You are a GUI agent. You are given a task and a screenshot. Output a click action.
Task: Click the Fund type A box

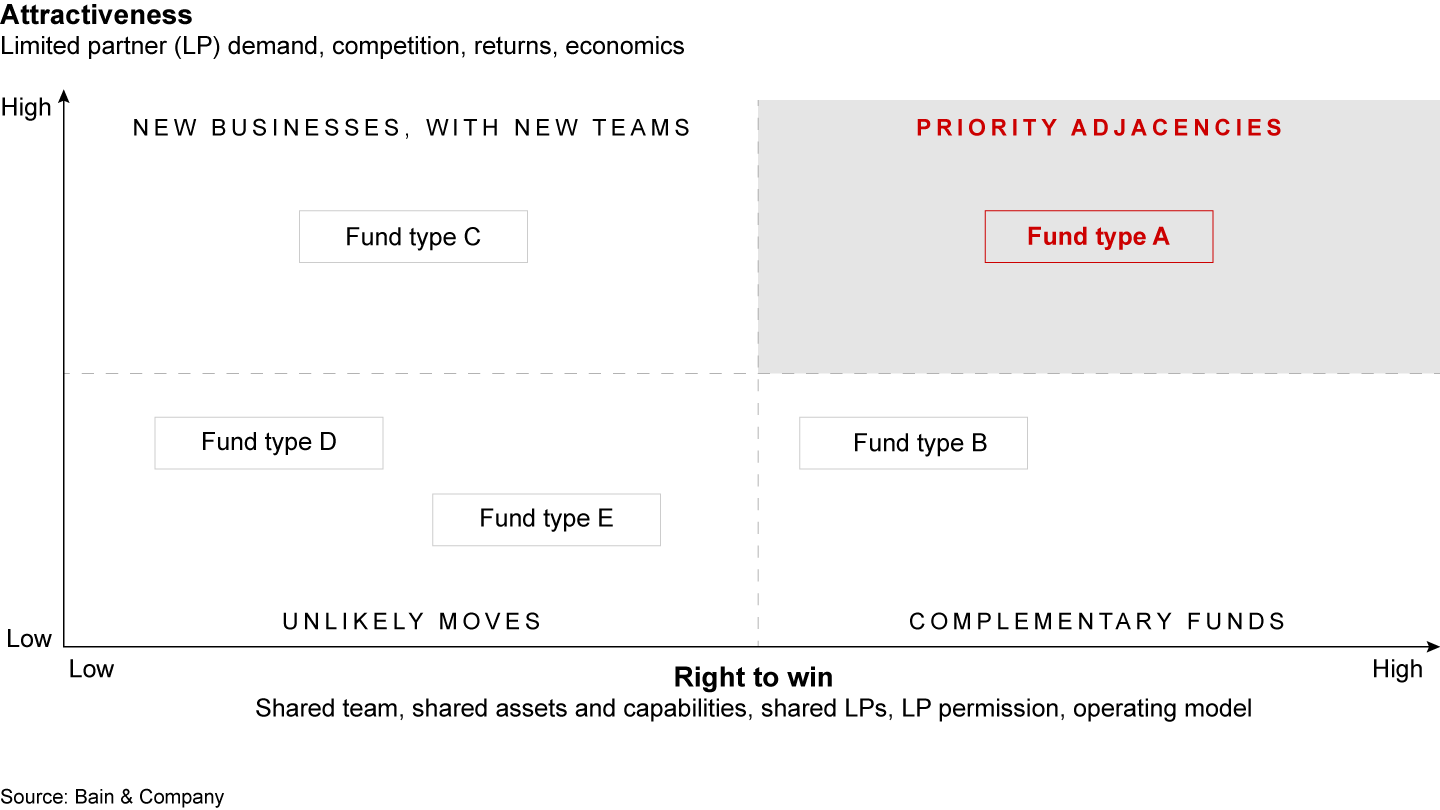click(x=1098, y=237)
